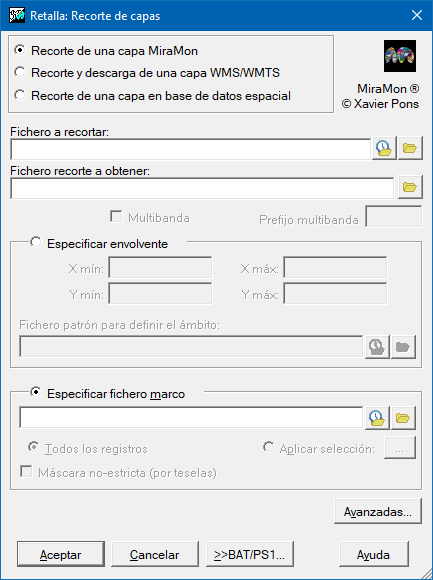The image size is (433, 580).
Task: Click the title bar application icon
Action: (x=17, y=16)
